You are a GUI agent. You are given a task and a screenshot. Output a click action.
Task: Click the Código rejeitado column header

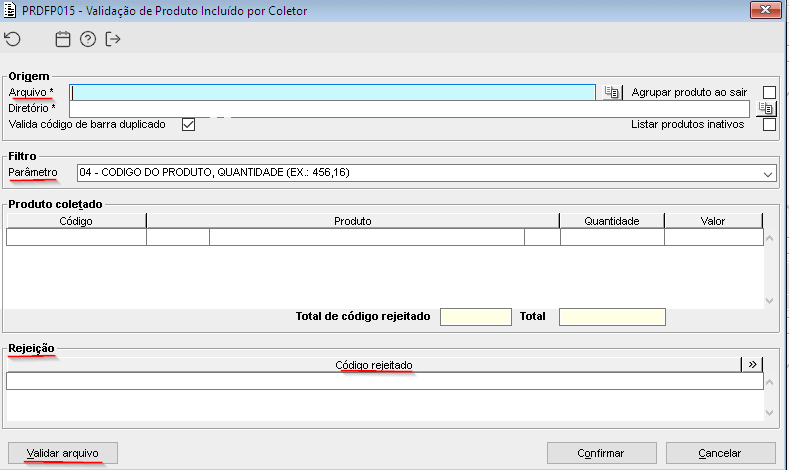(373, 365)
